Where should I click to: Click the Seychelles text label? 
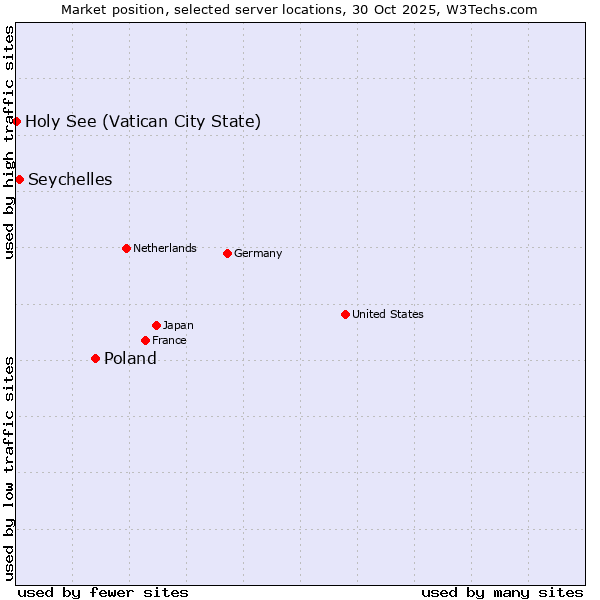pos(70,180)
